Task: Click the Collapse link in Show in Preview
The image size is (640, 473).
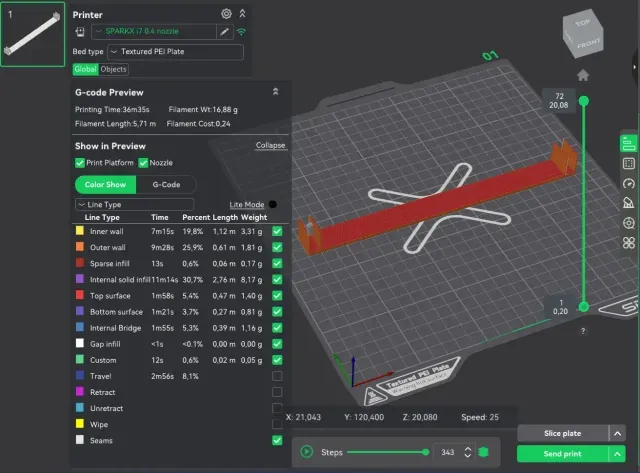Action: (270, 145)
